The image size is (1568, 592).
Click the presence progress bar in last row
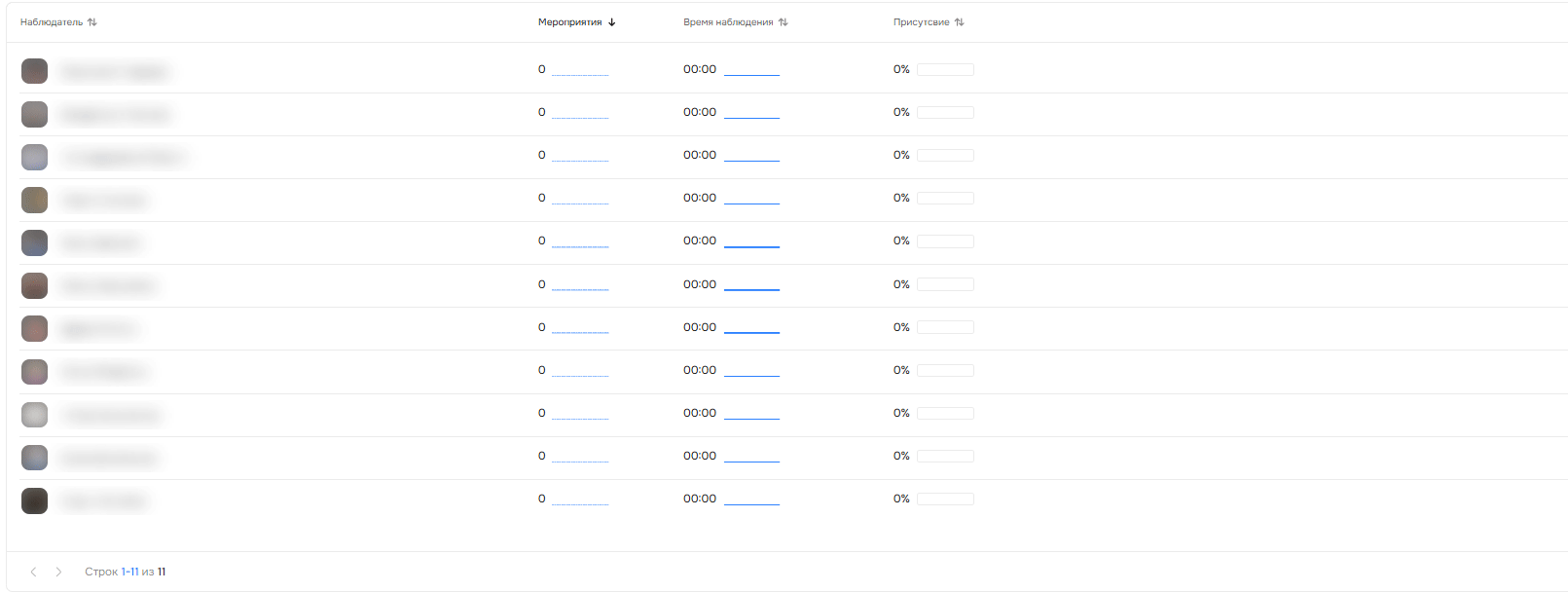945,499
